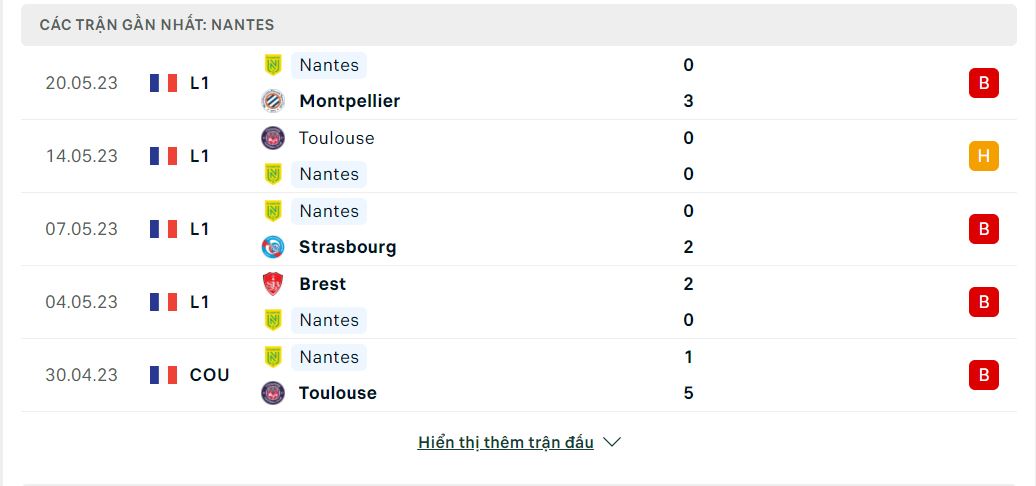Select the COU competition label
This screenshot has width=1036, height=486.
[209, 375]
